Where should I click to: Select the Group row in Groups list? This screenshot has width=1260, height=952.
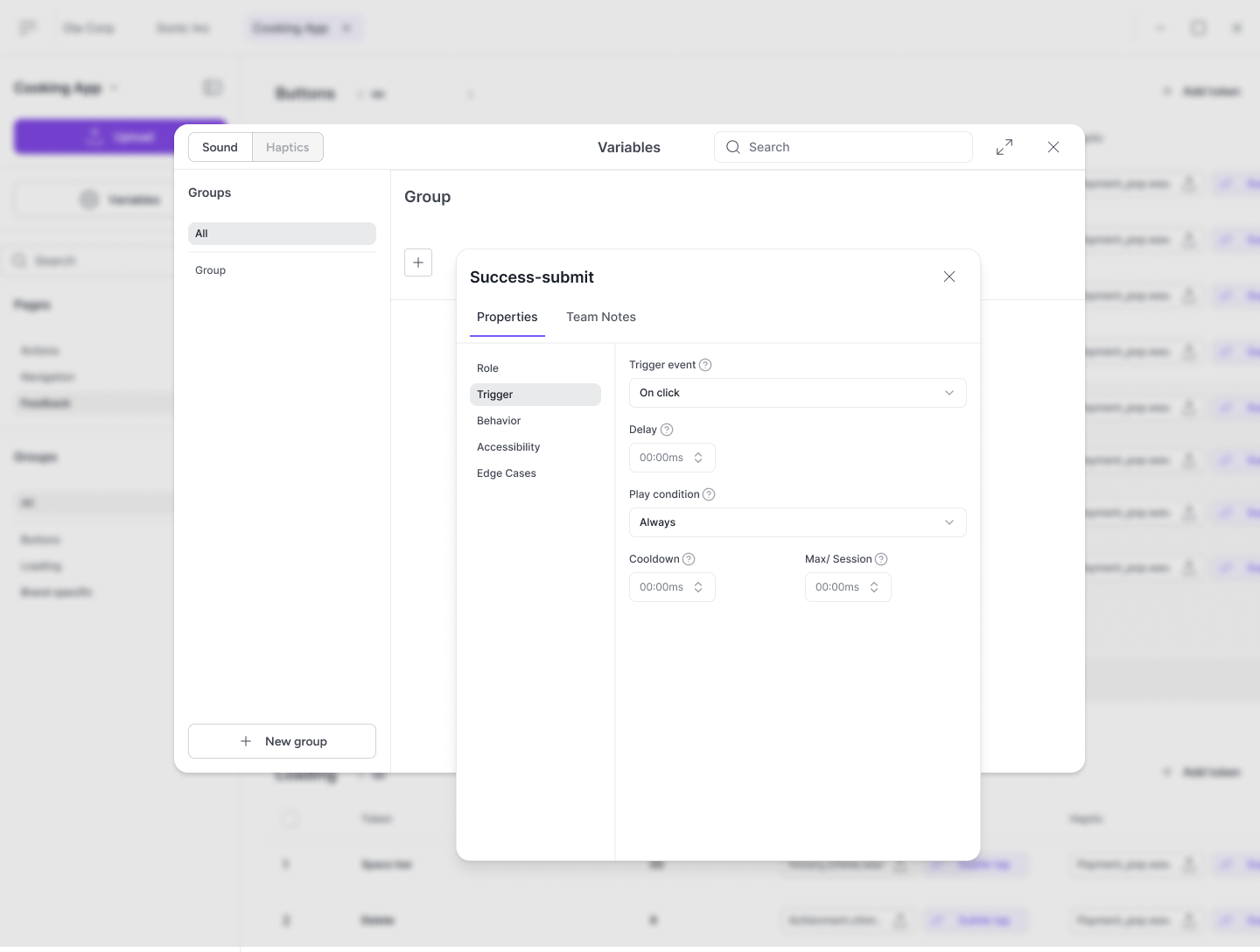tap(282, 270)
